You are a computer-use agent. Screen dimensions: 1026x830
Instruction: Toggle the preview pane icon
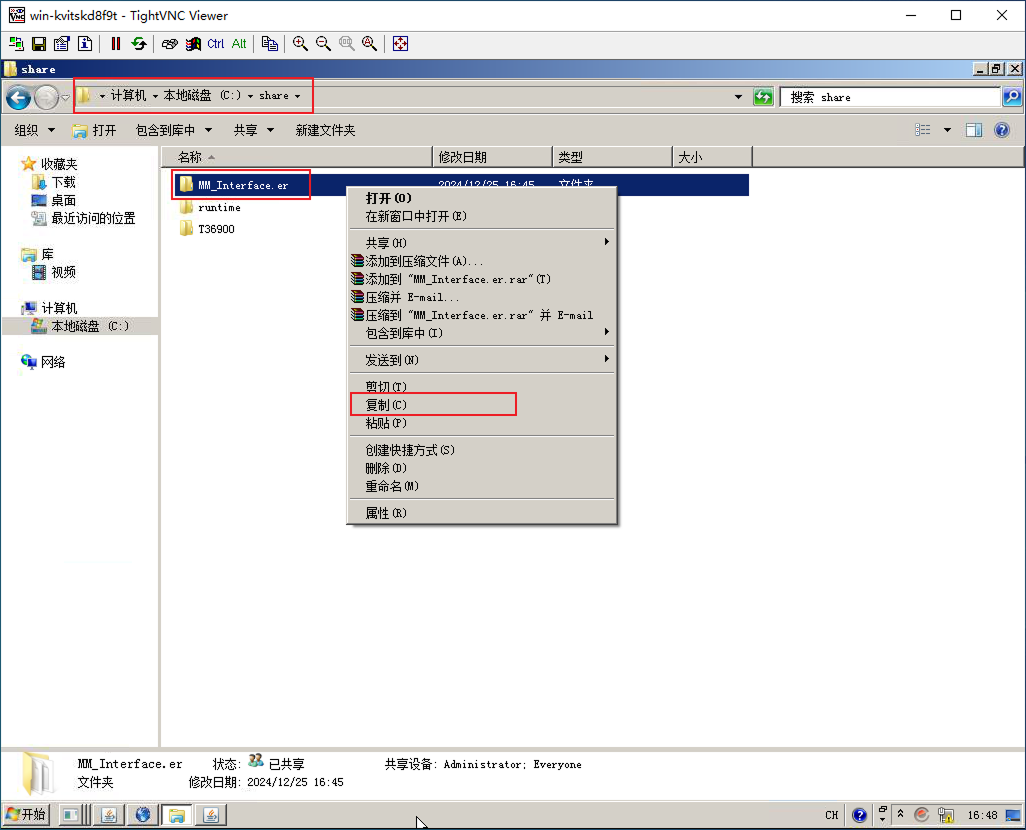[974, 130]
